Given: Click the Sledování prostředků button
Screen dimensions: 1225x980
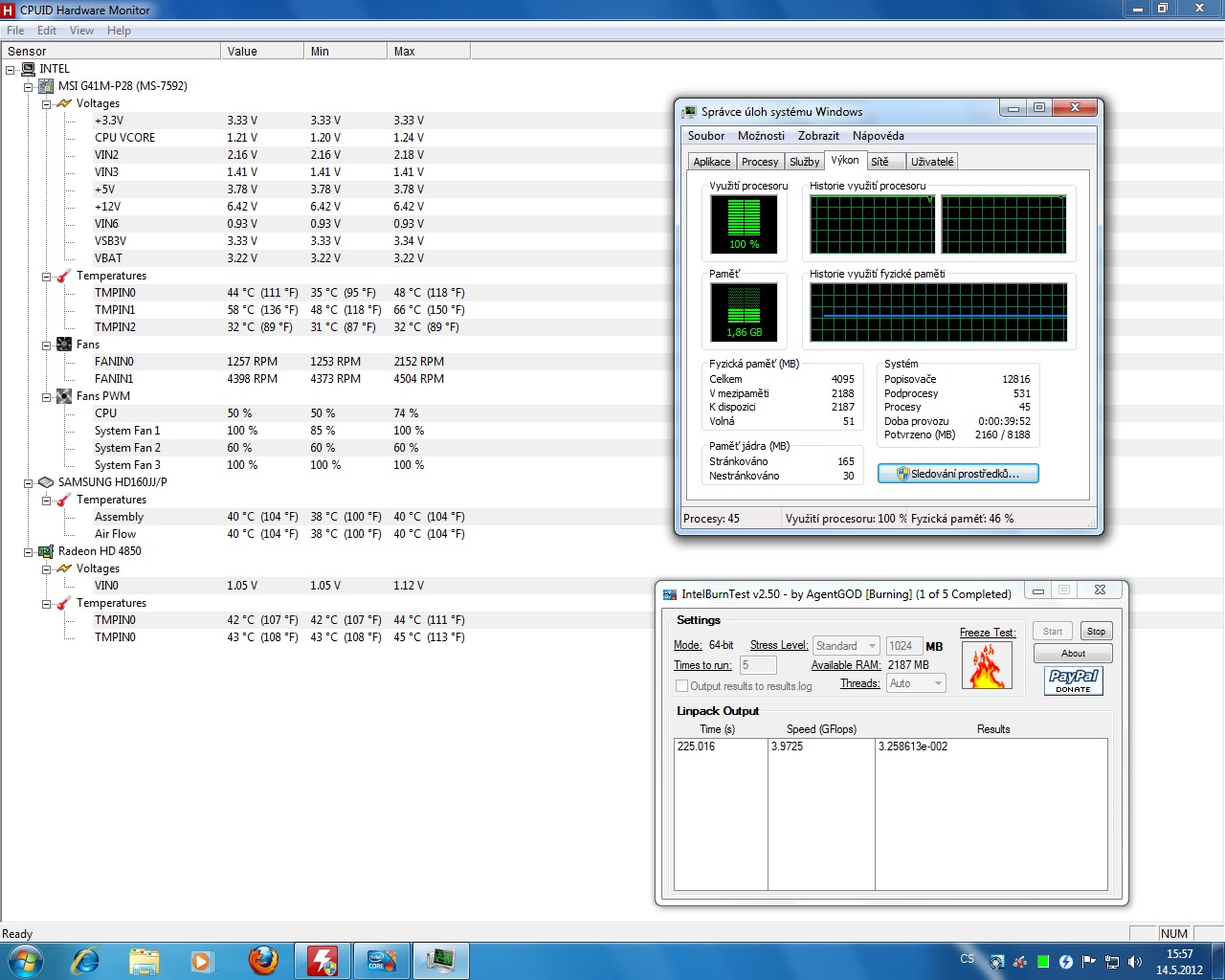Looking at the screenshot, I should pos(958,474).
